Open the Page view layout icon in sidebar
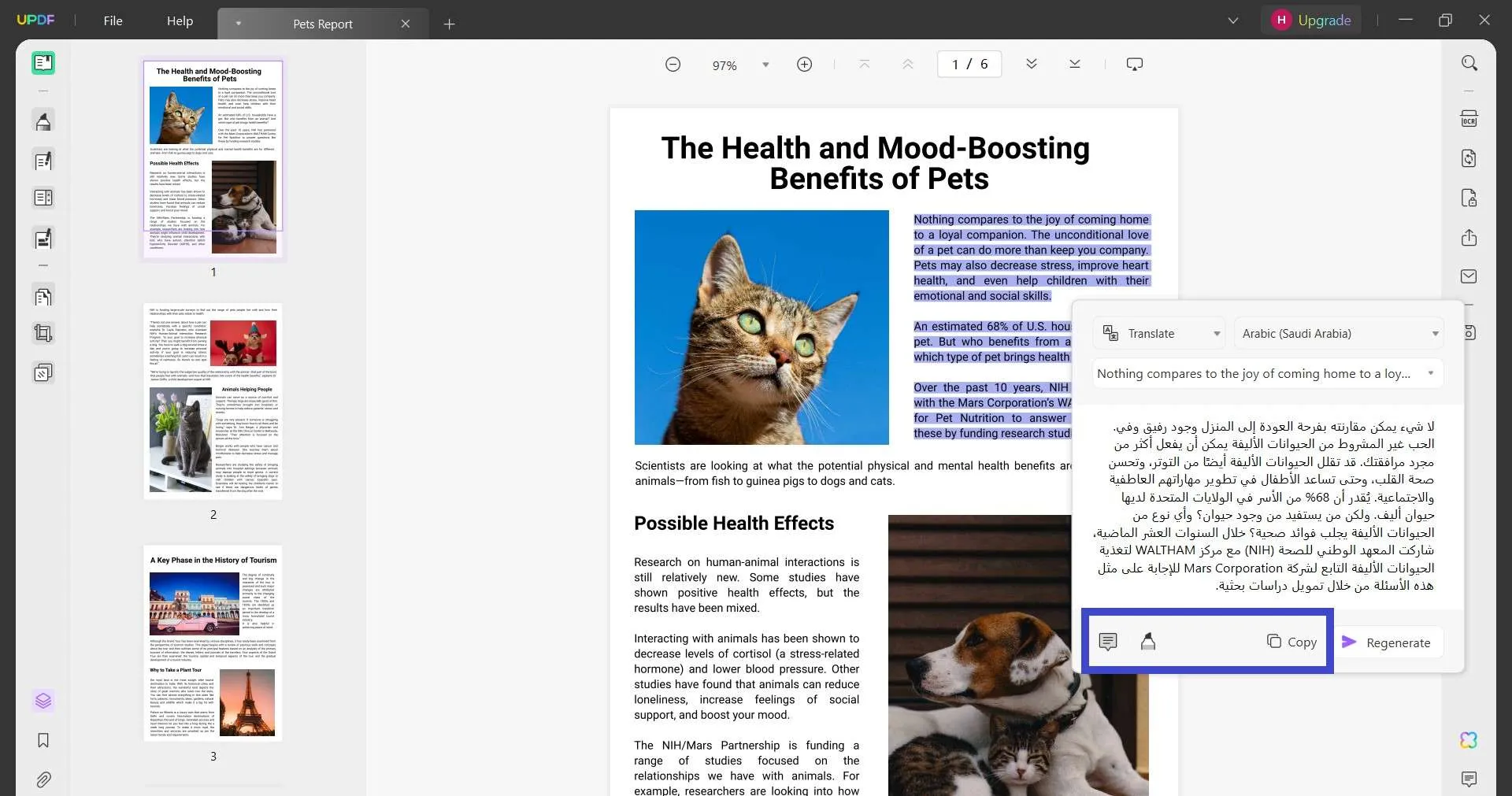Image resolution: width=1512 pixels, height=796 pixels. click(43, 198)
